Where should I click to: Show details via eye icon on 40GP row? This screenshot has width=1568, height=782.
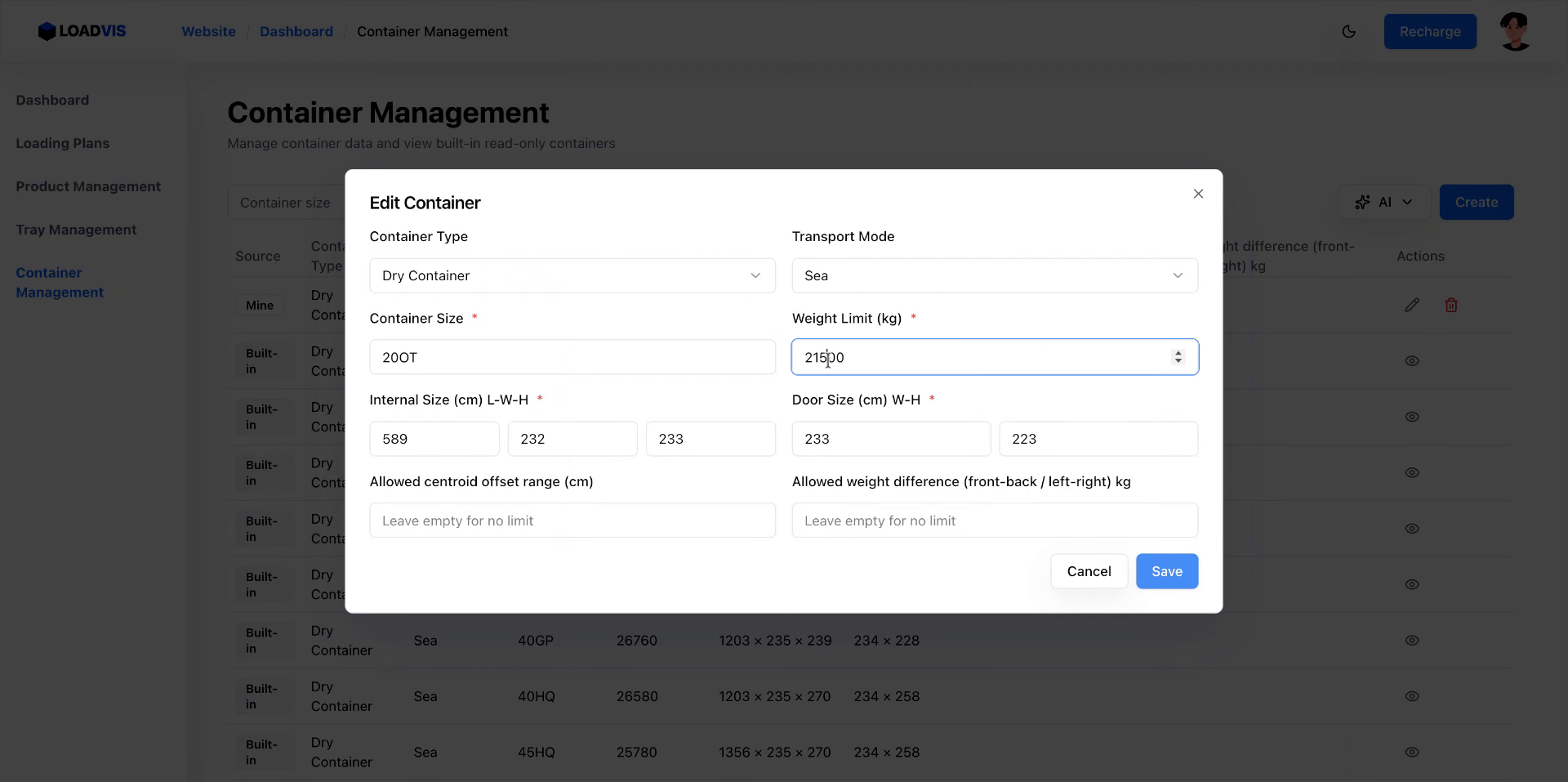pyautogui.click(x=1413, y=640)
